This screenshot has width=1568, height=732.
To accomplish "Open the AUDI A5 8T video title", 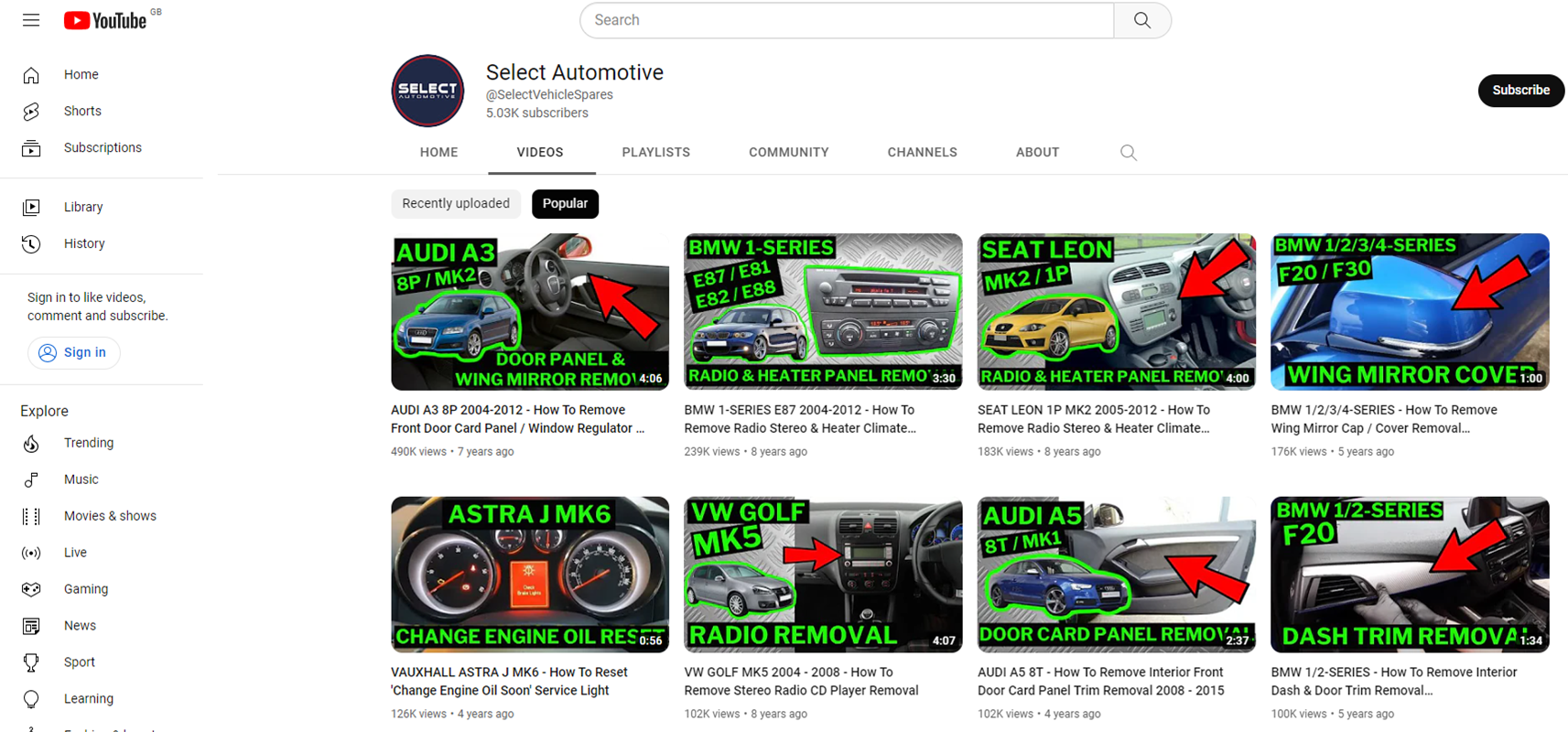I will 1100,682.
